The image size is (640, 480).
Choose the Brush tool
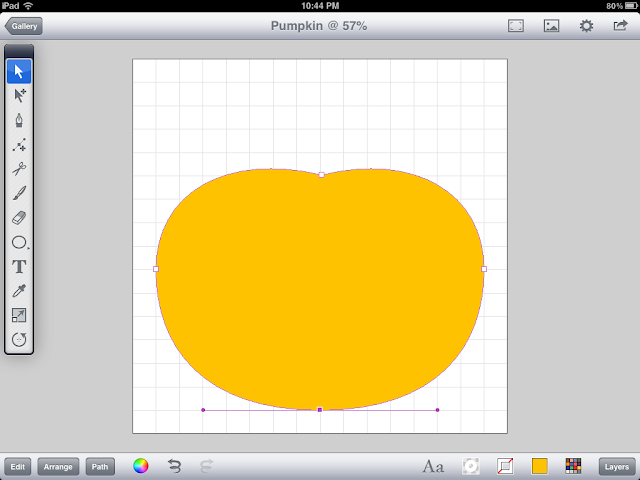[19, 193]
